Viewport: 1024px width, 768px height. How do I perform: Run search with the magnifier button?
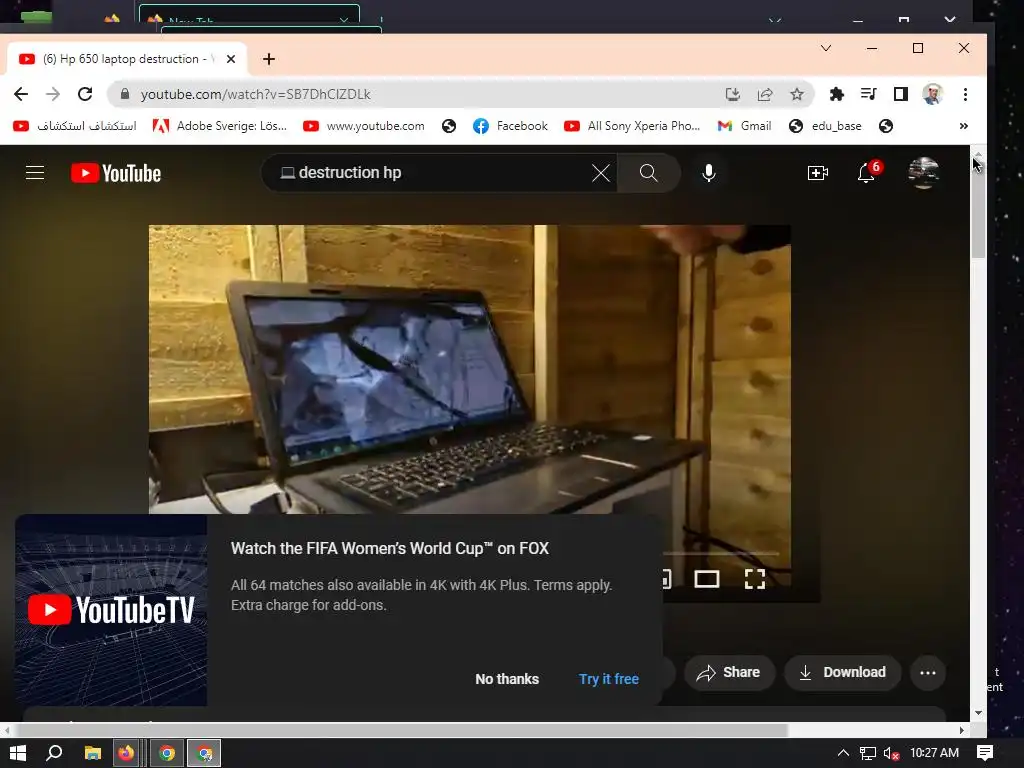pos(648,172)
